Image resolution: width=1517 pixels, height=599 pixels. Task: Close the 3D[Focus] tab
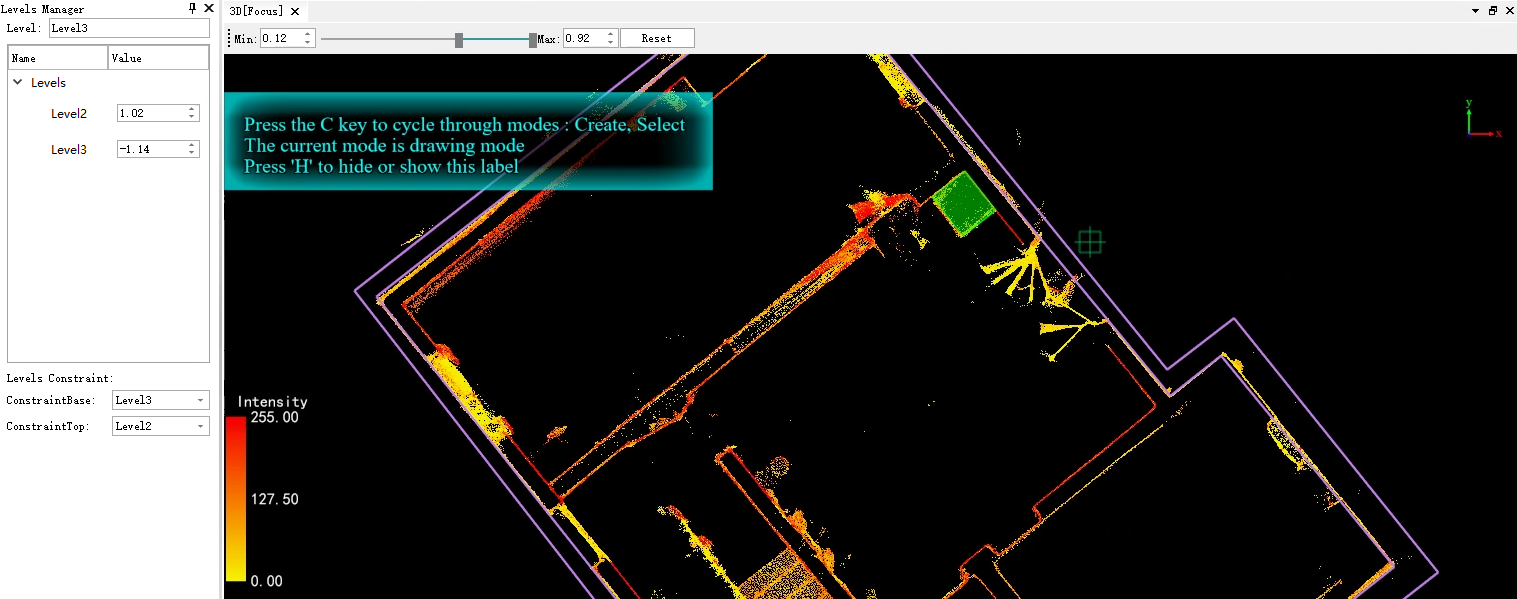[295, 11]
